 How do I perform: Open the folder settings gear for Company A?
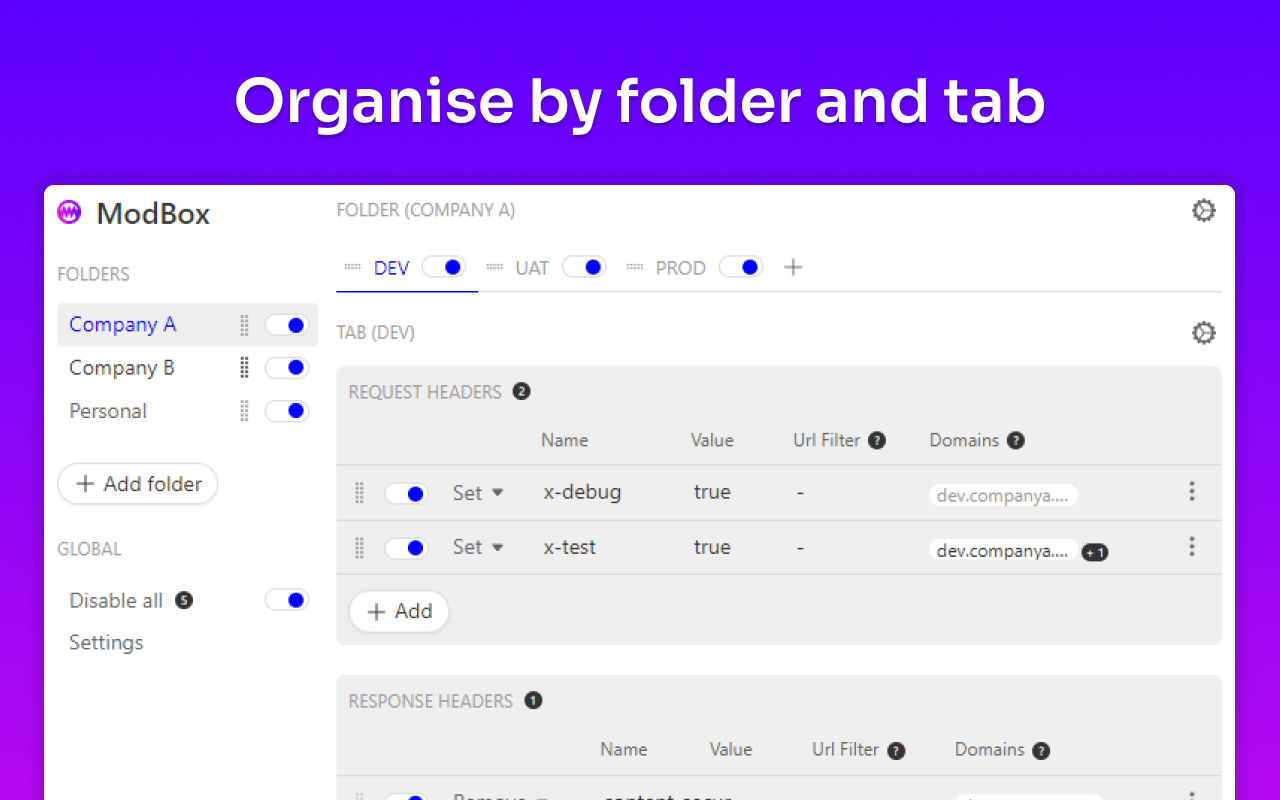click(1204, 210)
